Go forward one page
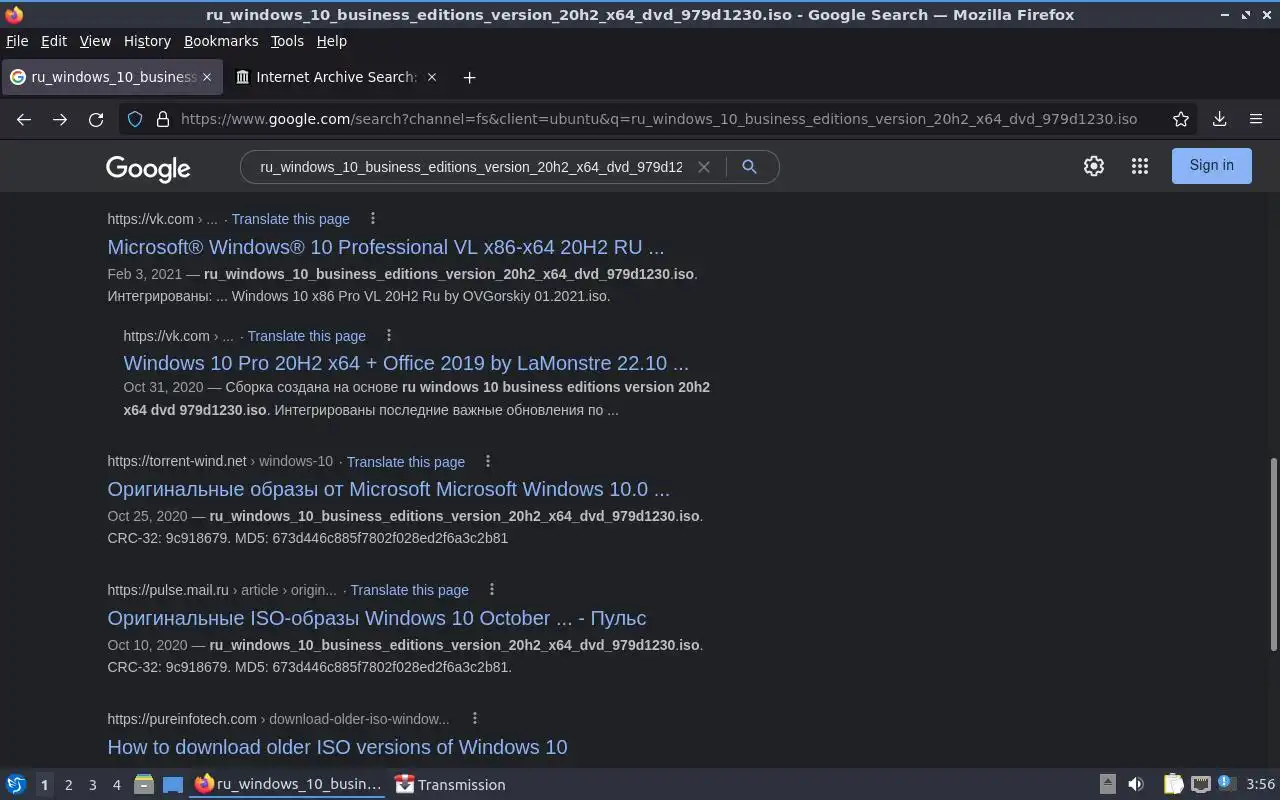Viewport: 1280px width, 800px height. pos(60,119)
